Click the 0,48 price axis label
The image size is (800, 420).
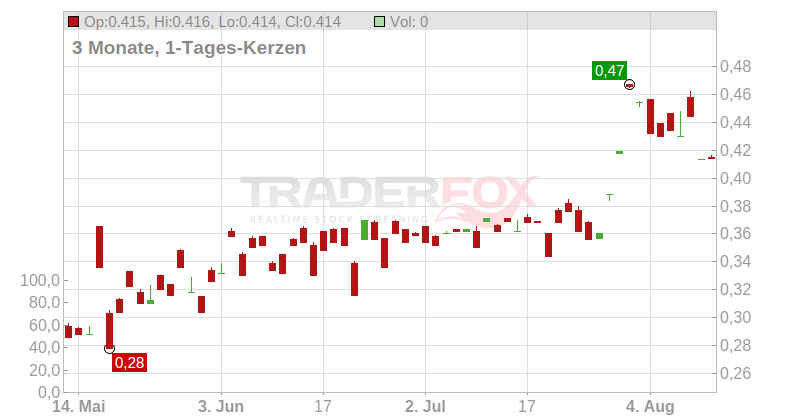pos(735,66)
